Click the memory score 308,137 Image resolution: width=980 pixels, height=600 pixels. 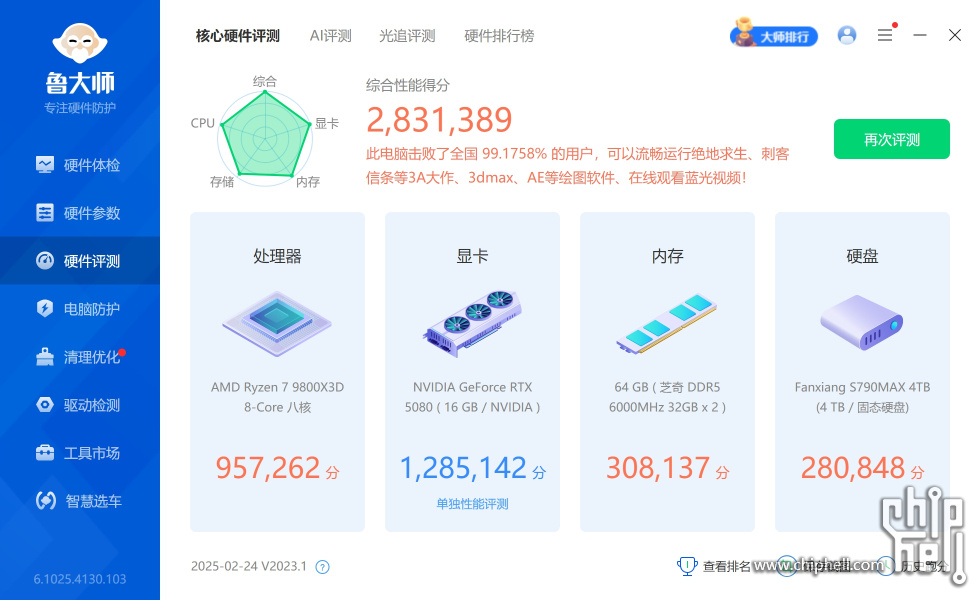658,468
